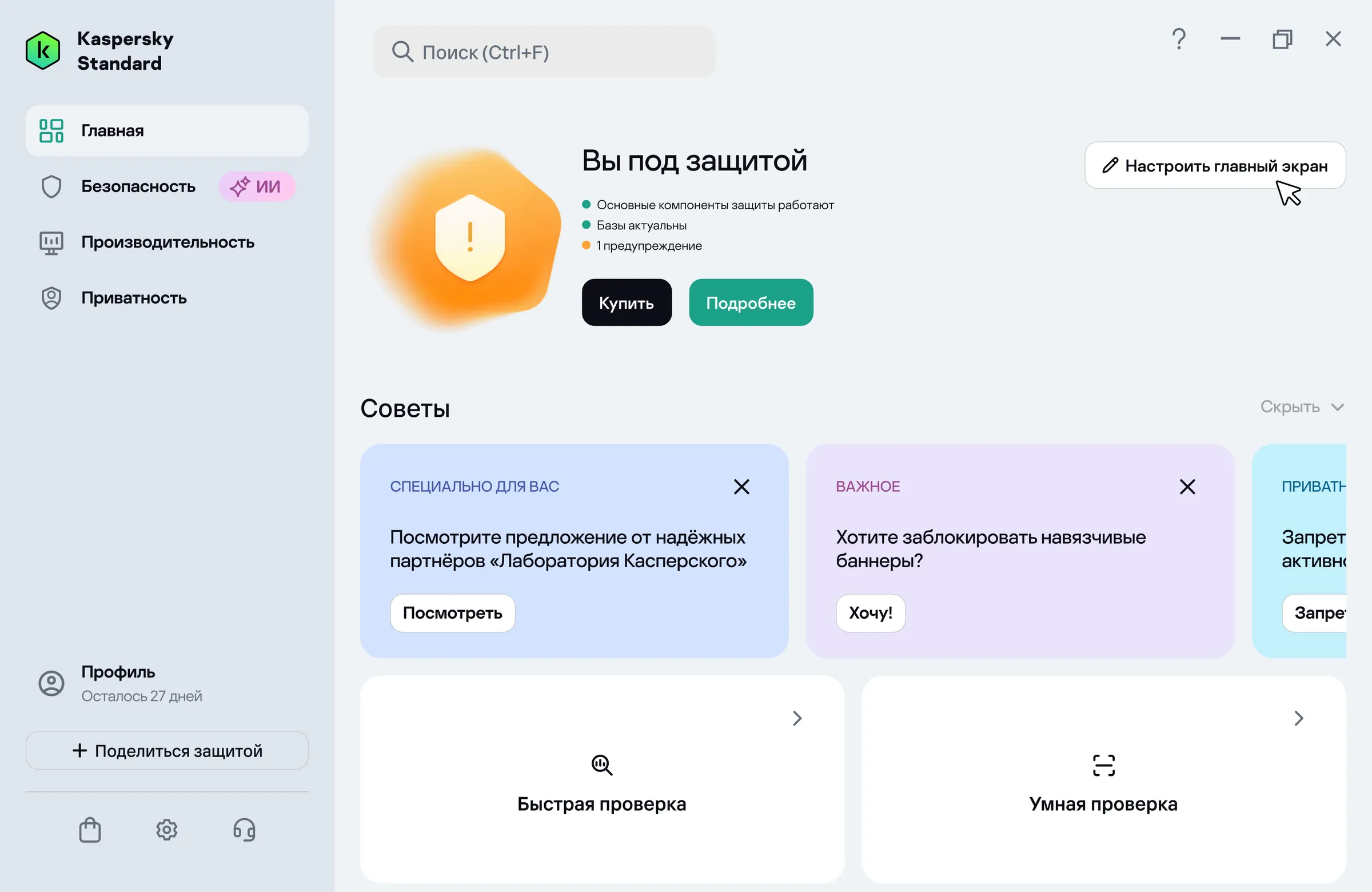Click the ПРИВАТН advice card heading
This screenshot has width=1372, height=892.
[x=1313, y=487]
